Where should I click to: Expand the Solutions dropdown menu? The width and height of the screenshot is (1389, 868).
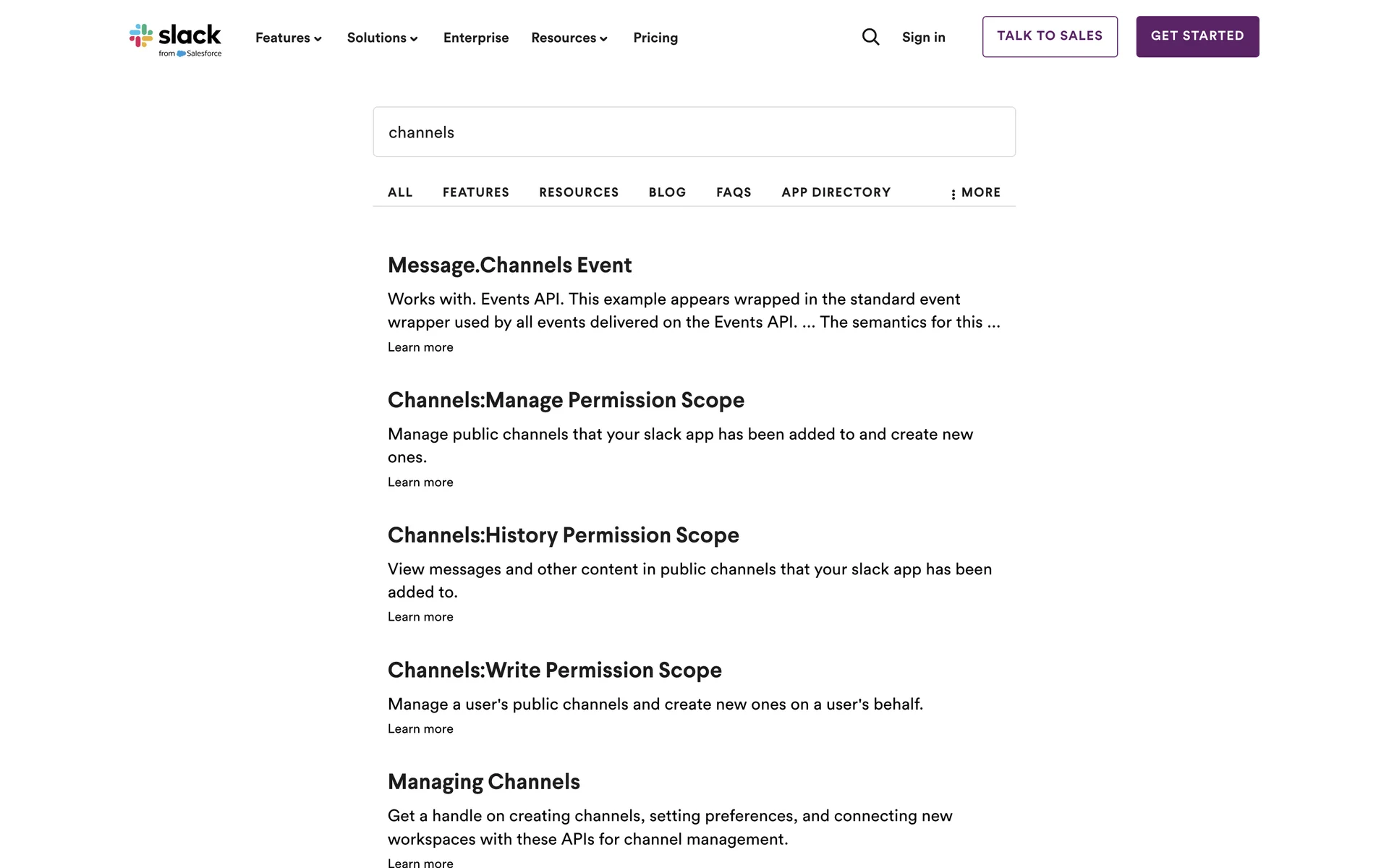point(382,38)
